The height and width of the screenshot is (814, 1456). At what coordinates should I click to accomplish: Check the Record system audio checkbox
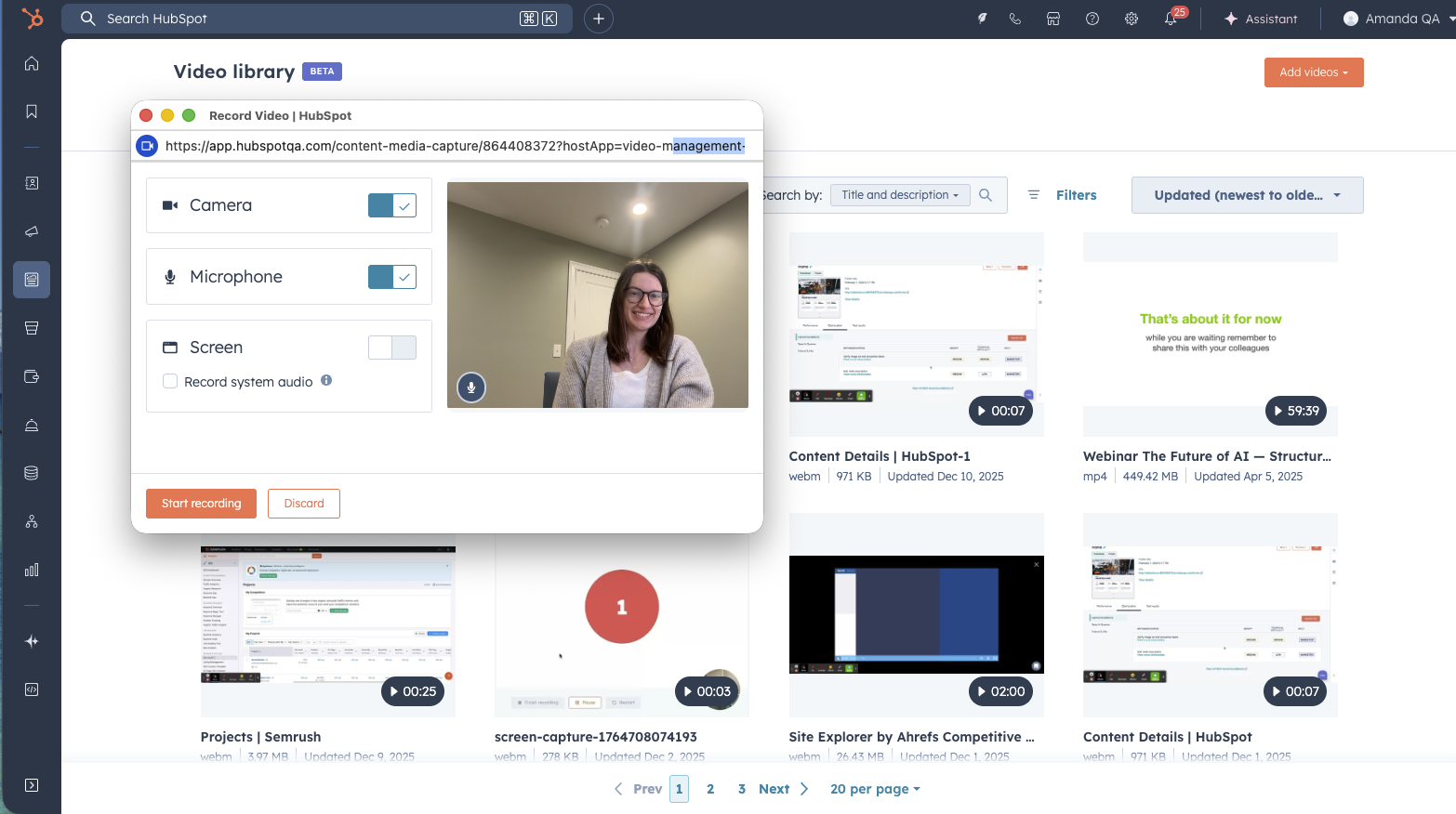pyautogui.click(x=170, y=381)
